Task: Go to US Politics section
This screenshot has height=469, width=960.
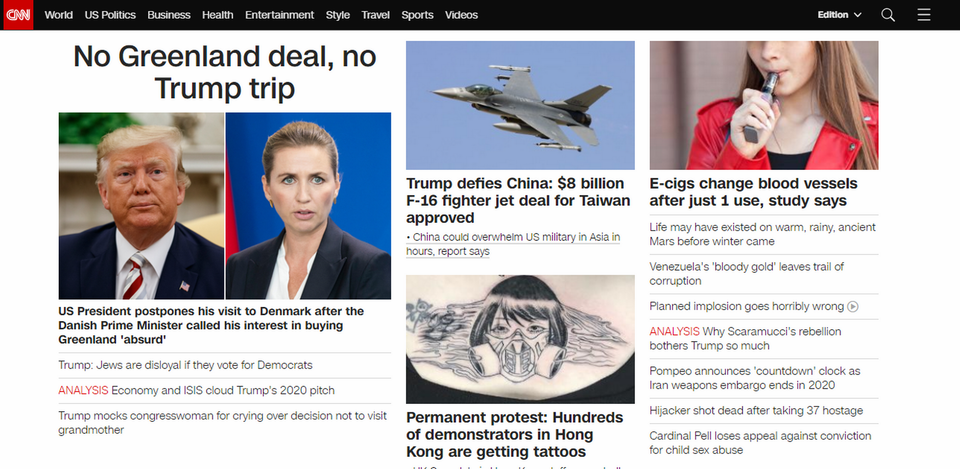Action: pyautogui.click(x=110, y=15)
